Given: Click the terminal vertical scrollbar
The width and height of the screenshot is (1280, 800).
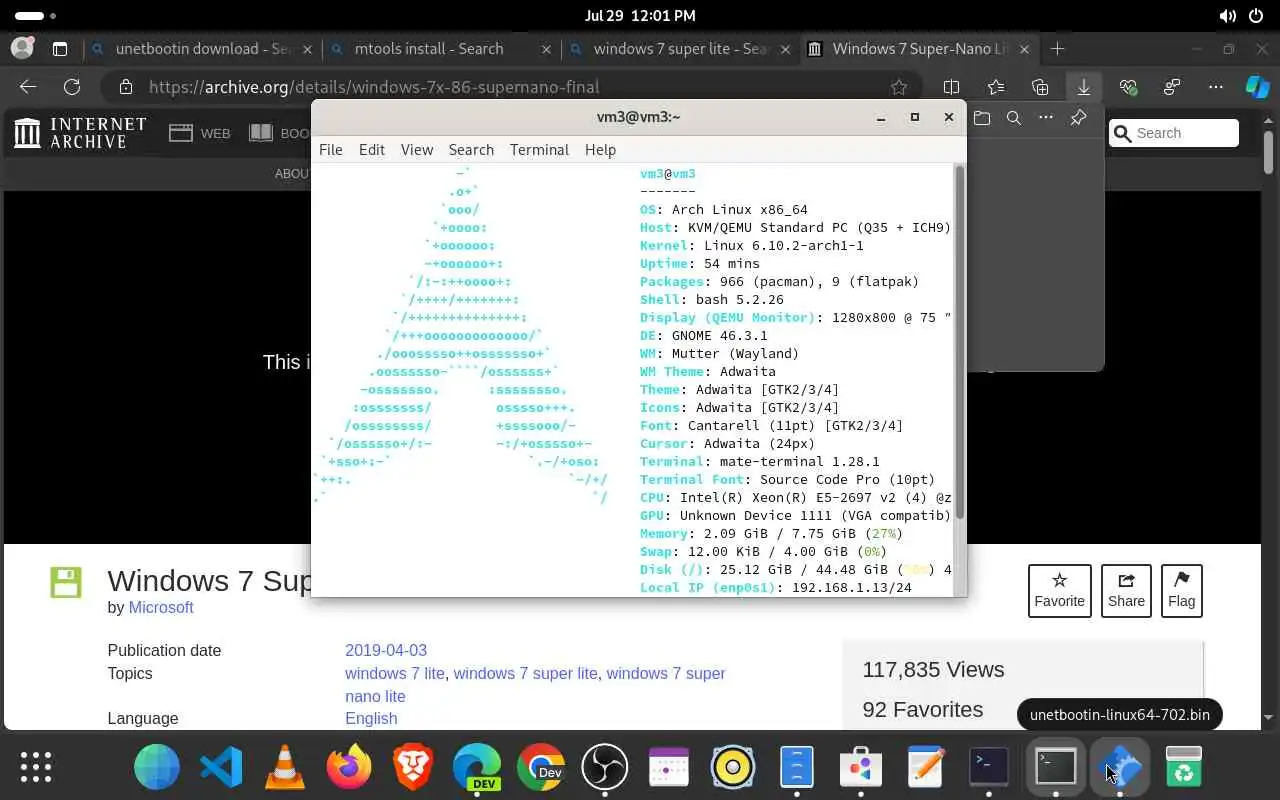Looking at the screenshot, I should [960, 343].
